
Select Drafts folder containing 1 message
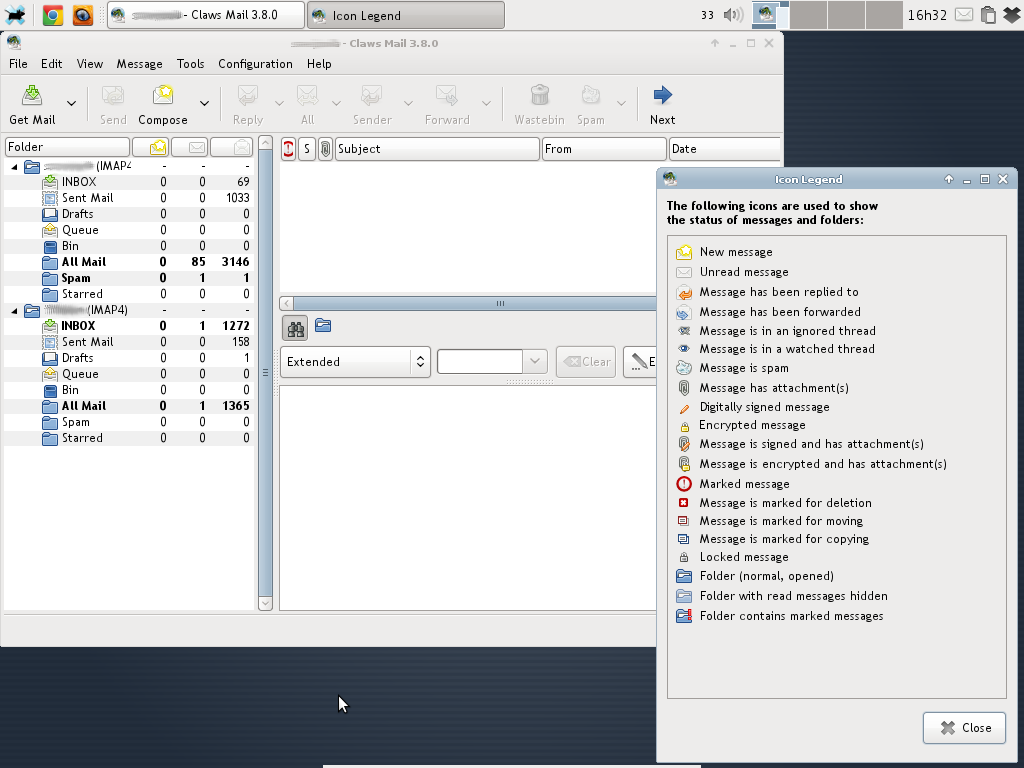(129, 358)
